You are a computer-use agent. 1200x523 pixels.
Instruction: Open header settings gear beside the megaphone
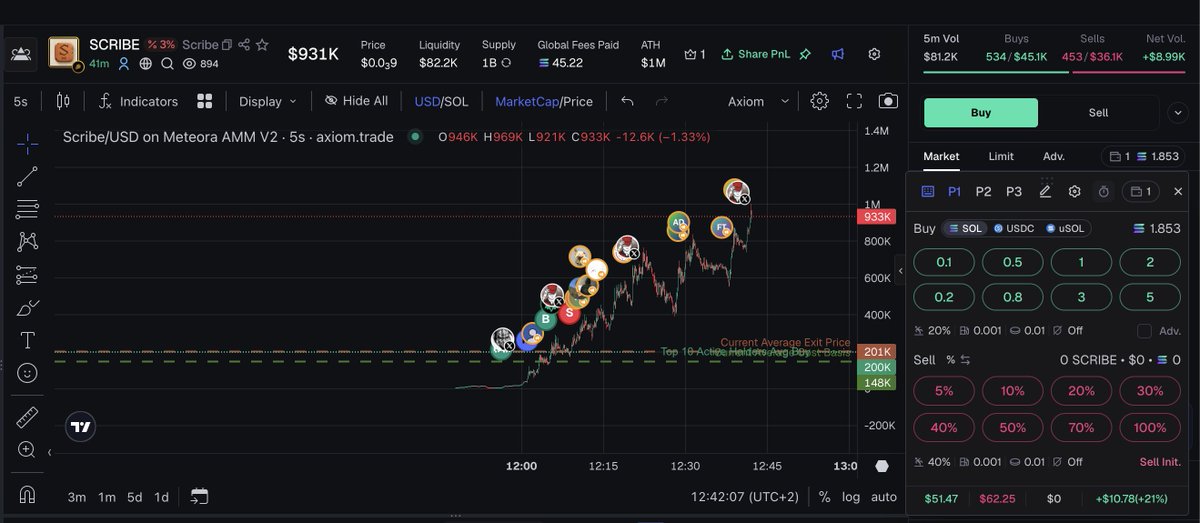click(x=875, y=54)
